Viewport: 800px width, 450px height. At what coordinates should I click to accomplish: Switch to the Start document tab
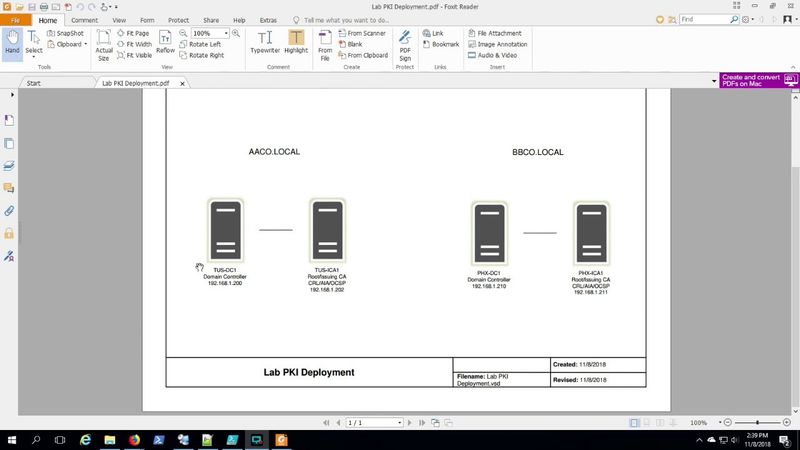[34, 83]
